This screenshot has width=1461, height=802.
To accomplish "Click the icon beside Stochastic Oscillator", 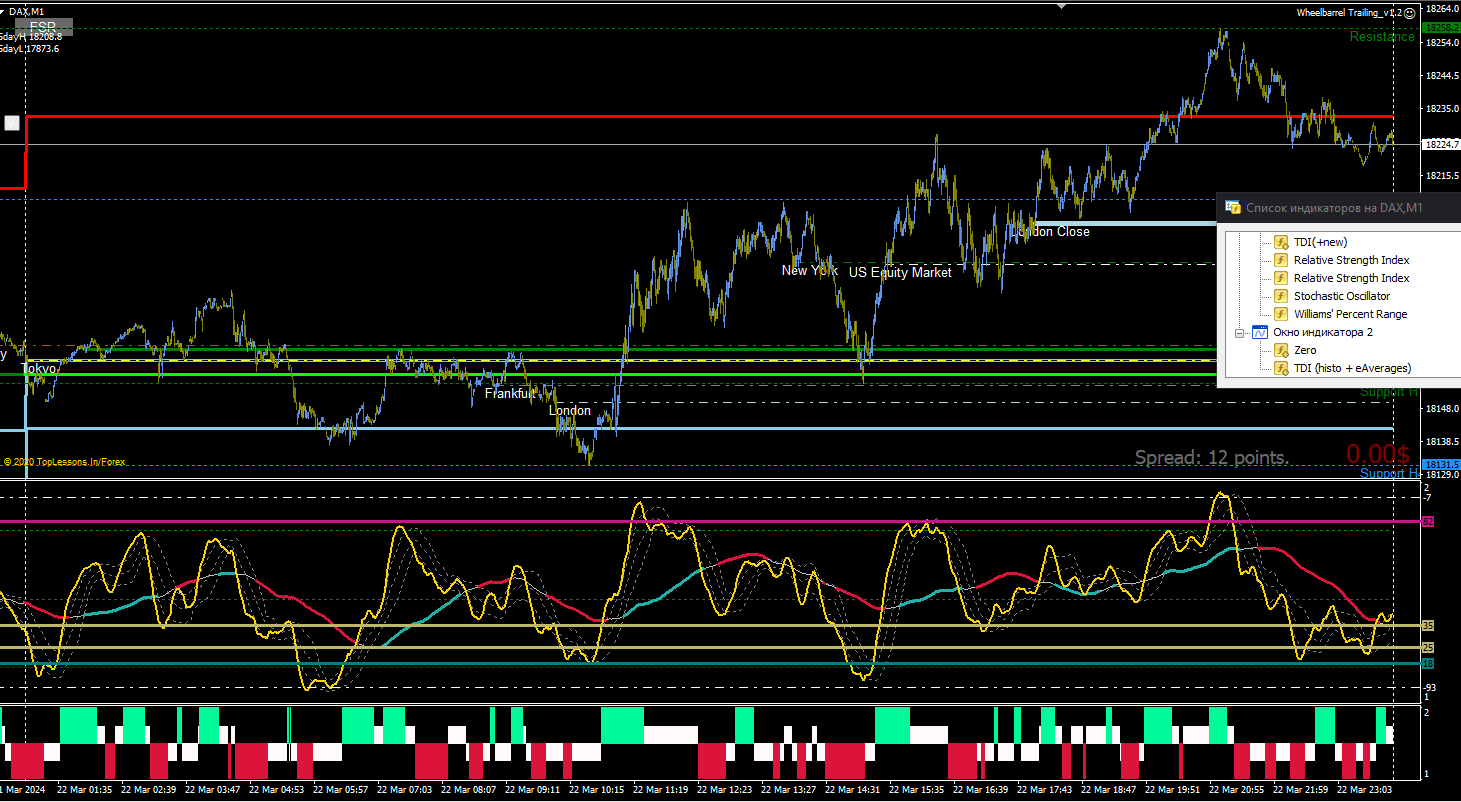I will pyautogui.click(x=1281, y=296).
